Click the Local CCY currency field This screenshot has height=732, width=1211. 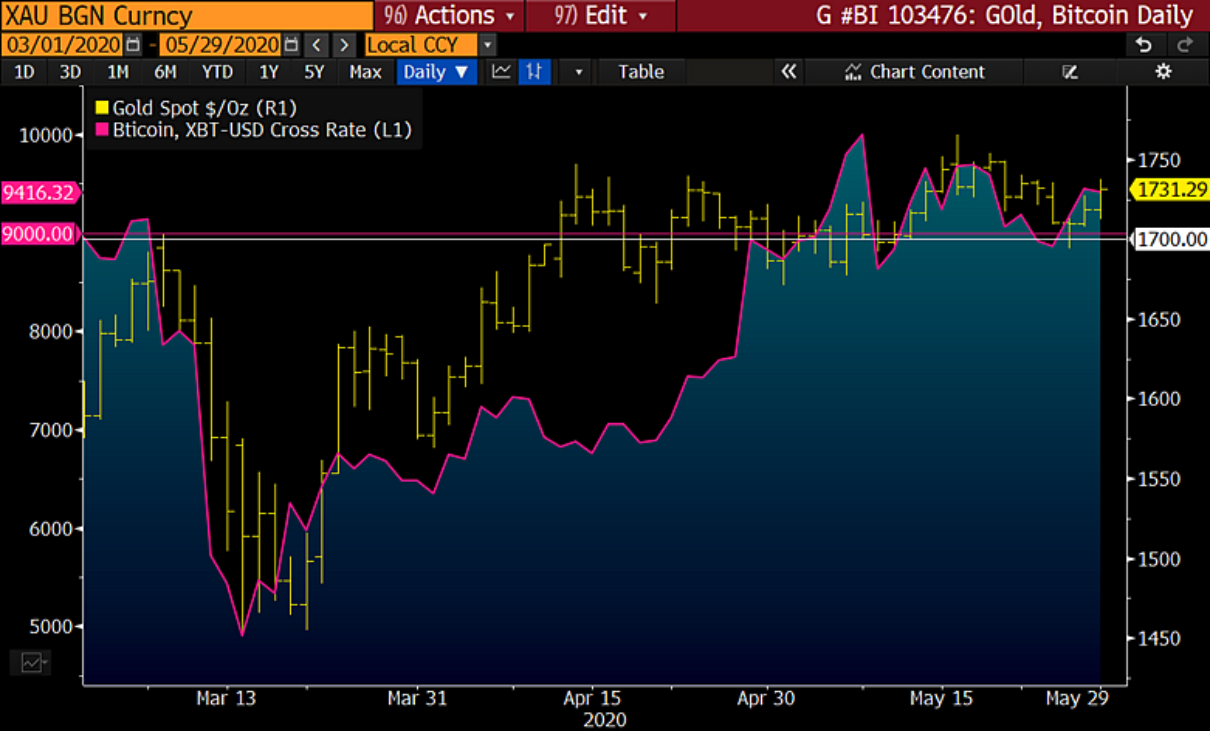point(420,45)
